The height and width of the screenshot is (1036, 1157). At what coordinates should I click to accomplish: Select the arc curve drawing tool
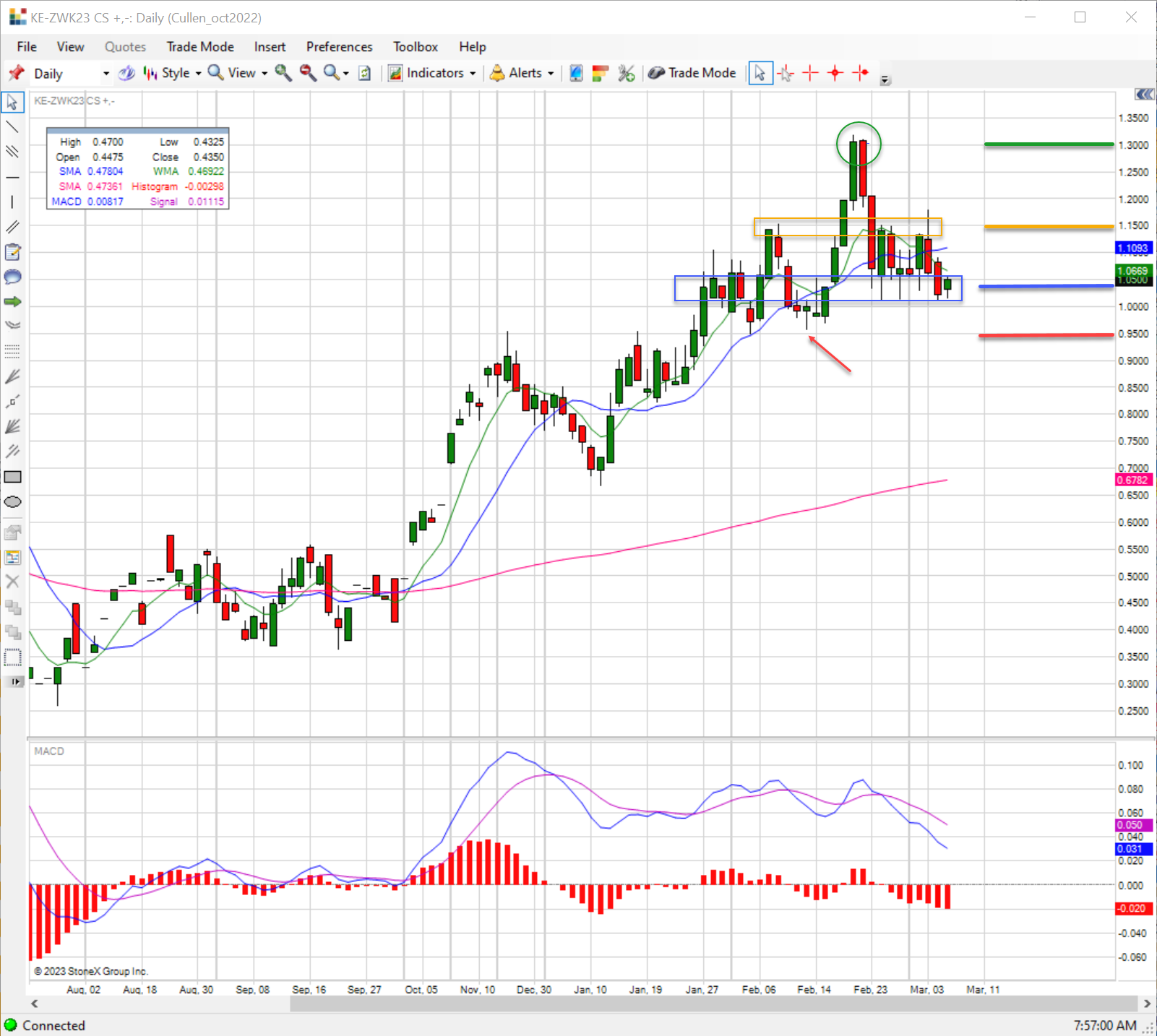pos(12,327)
